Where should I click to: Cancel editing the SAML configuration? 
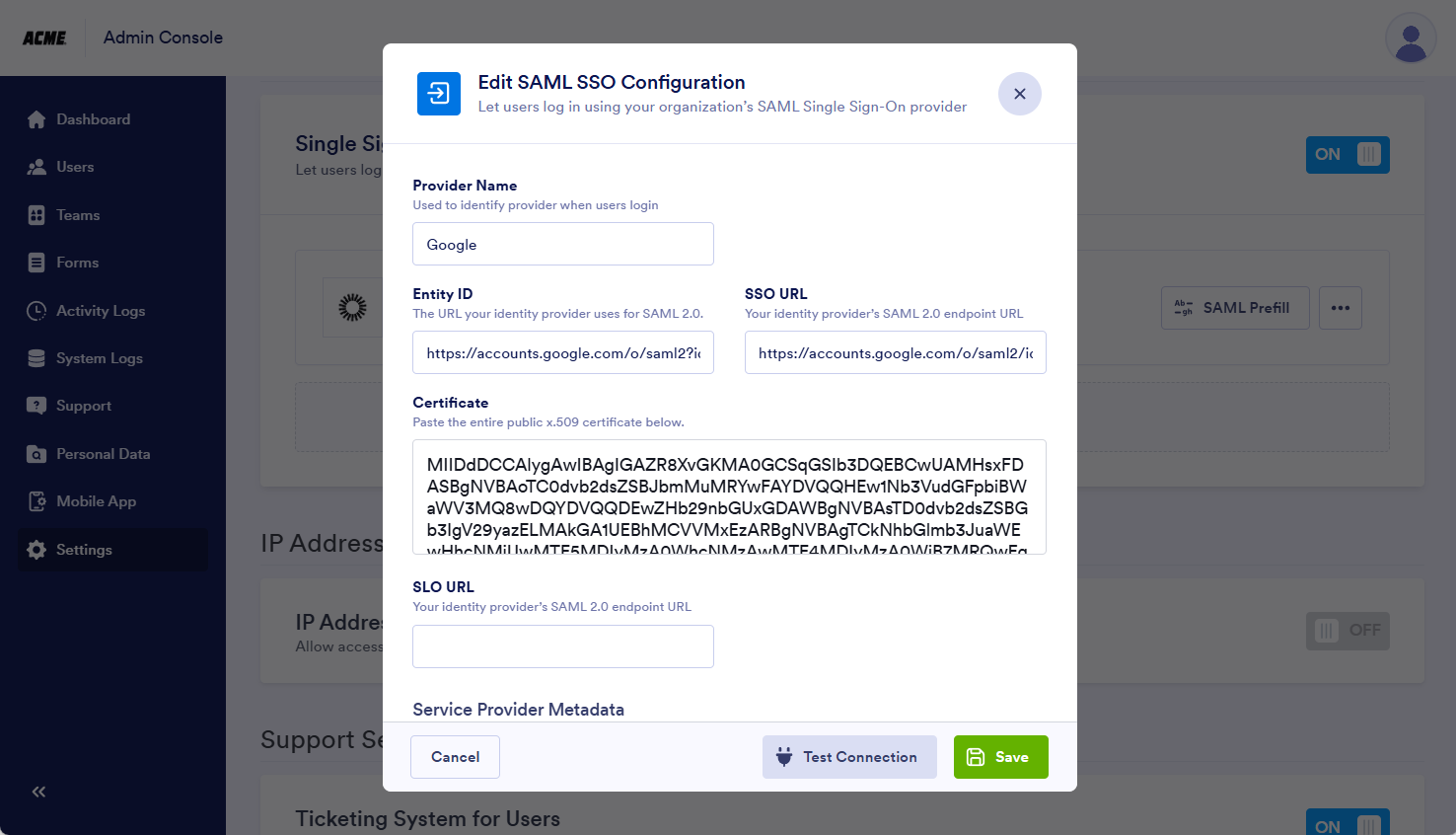click(455, 757)
